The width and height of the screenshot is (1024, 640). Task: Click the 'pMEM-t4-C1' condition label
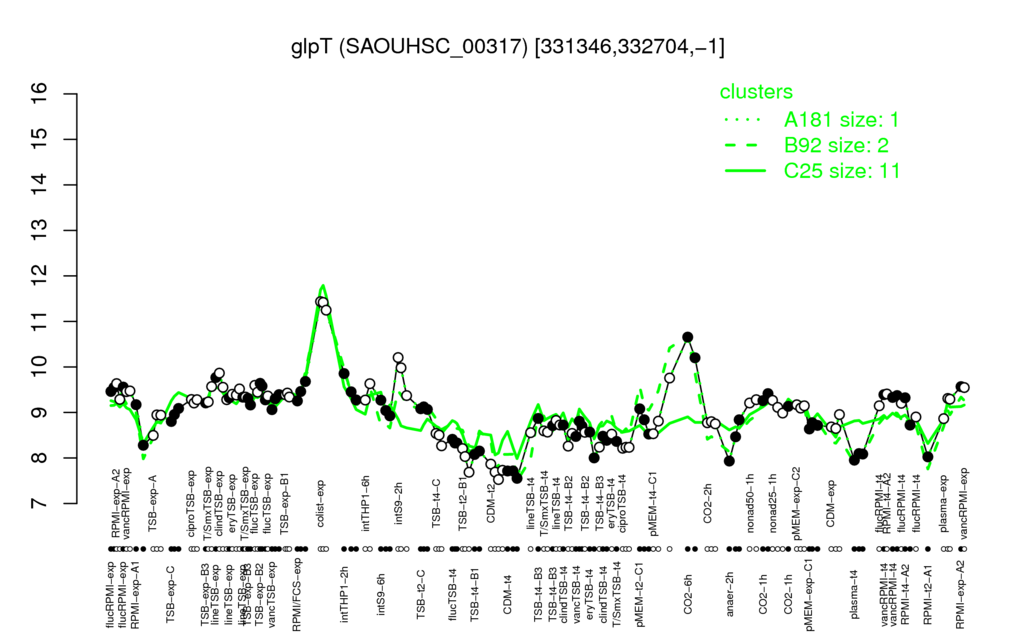[653, 503]
